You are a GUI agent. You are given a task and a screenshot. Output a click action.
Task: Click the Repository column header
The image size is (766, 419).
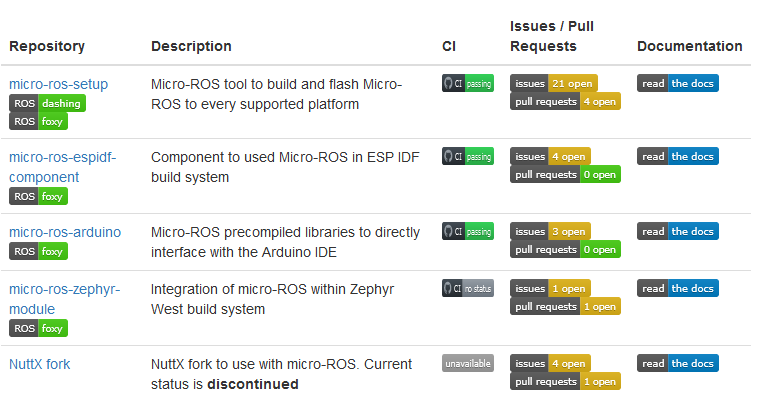(x=47, y=46)
